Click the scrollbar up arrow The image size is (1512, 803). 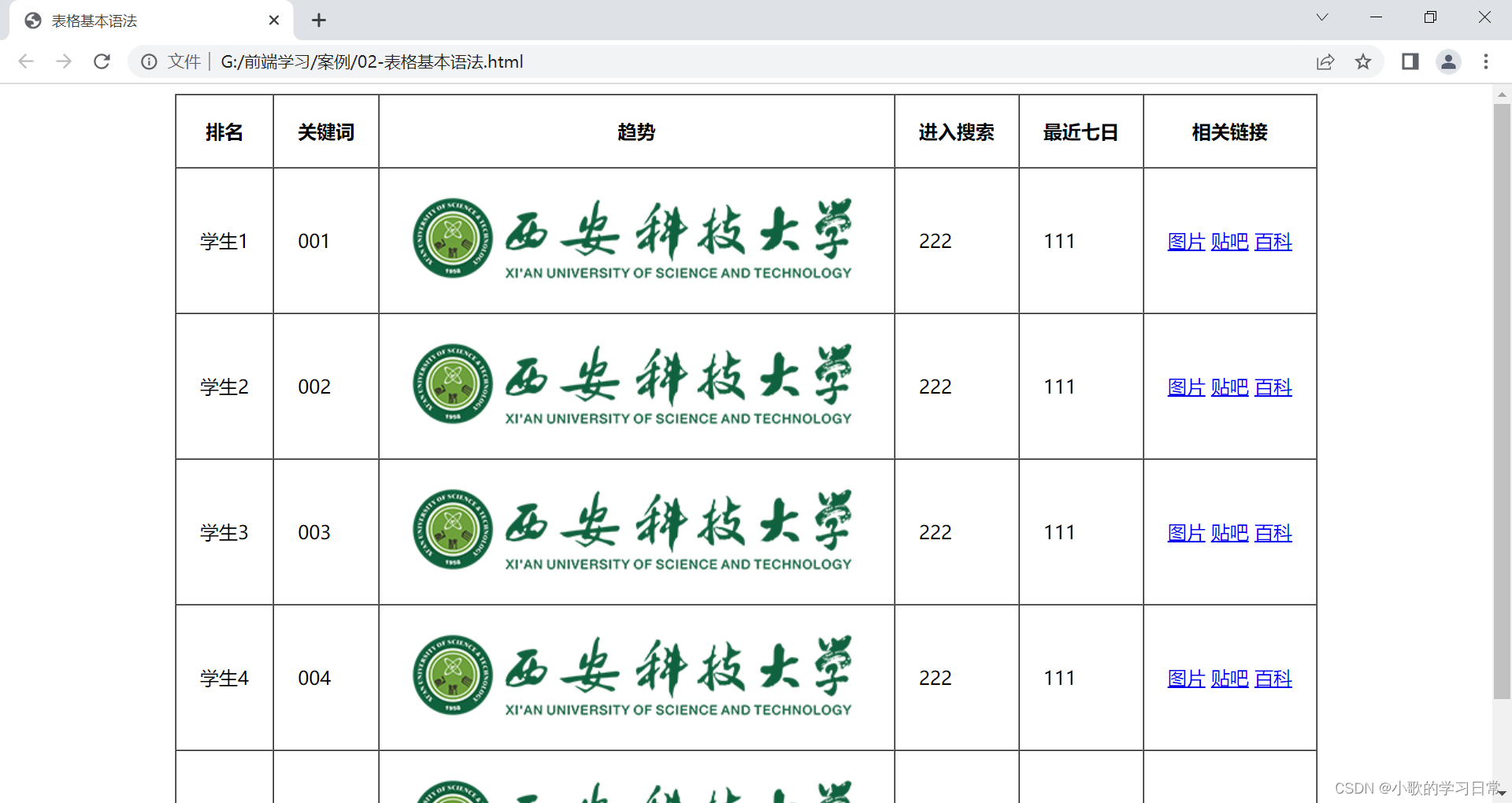coord(1502,94)
